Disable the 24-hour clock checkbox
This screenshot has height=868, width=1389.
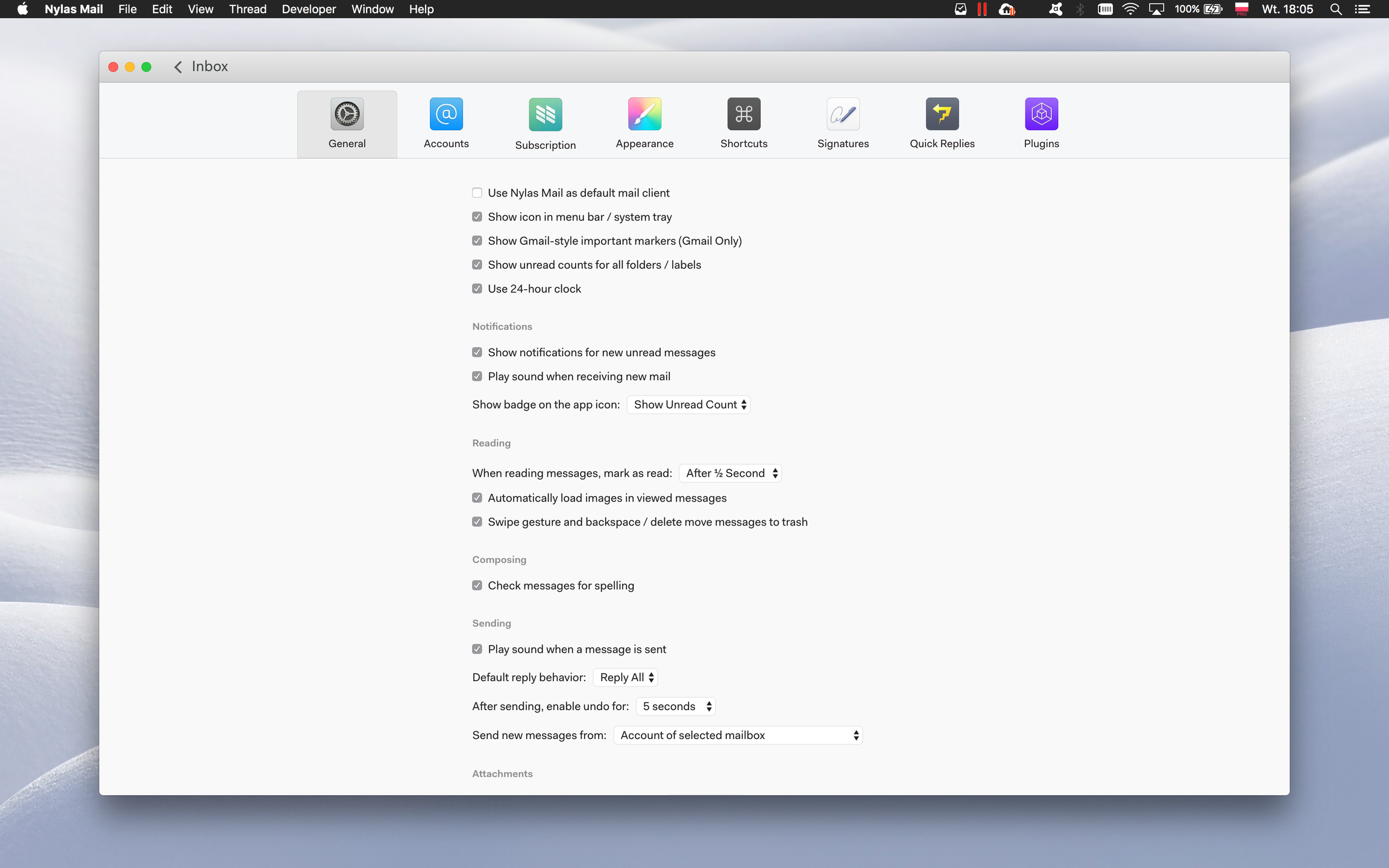477,289
